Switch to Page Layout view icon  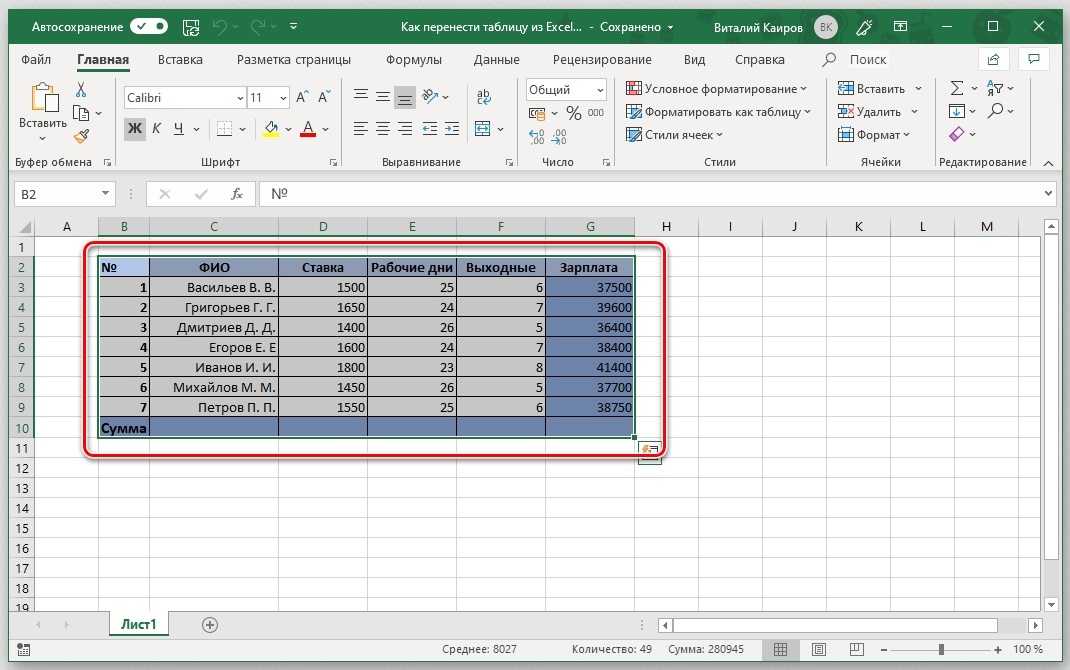(817, 650)
